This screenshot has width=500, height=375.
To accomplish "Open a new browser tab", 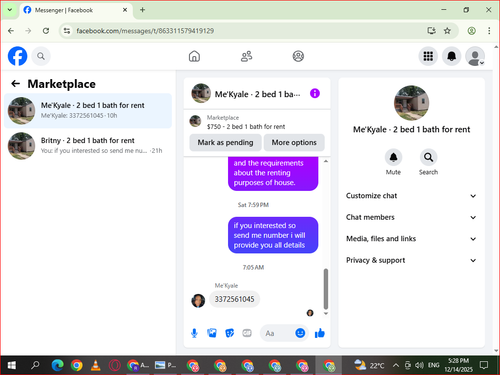I will point(142,10).
